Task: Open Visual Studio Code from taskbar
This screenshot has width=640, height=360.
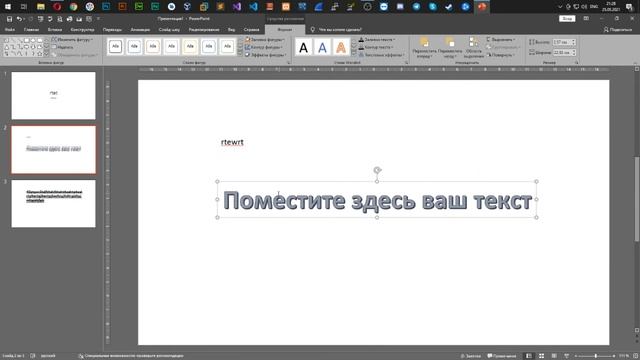Action: pyautogui.click(x=253, y=7)
